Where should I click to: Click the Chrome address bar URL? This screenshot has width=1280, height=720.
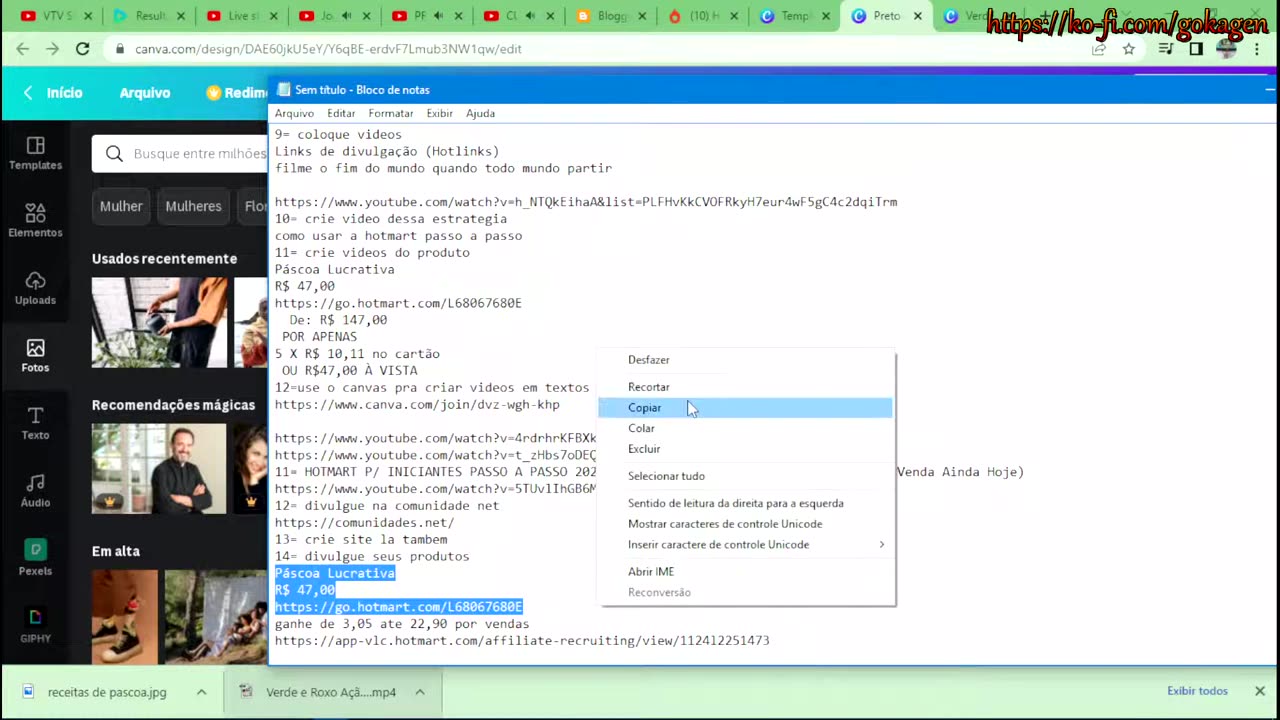328,49
